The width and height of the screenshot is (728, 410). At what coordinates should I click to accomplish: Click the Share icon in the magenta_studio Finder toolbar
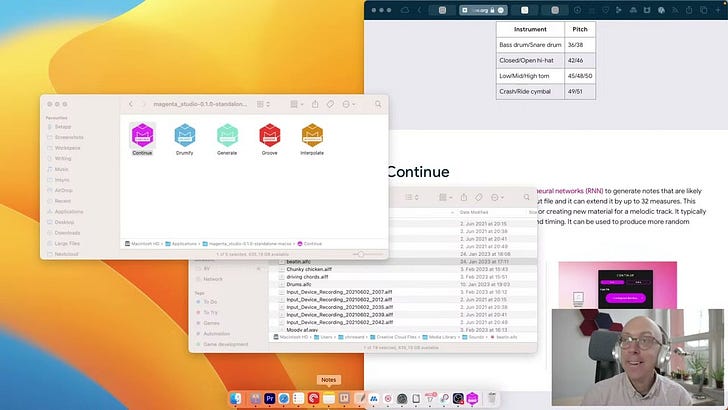(x=315, y=104)
